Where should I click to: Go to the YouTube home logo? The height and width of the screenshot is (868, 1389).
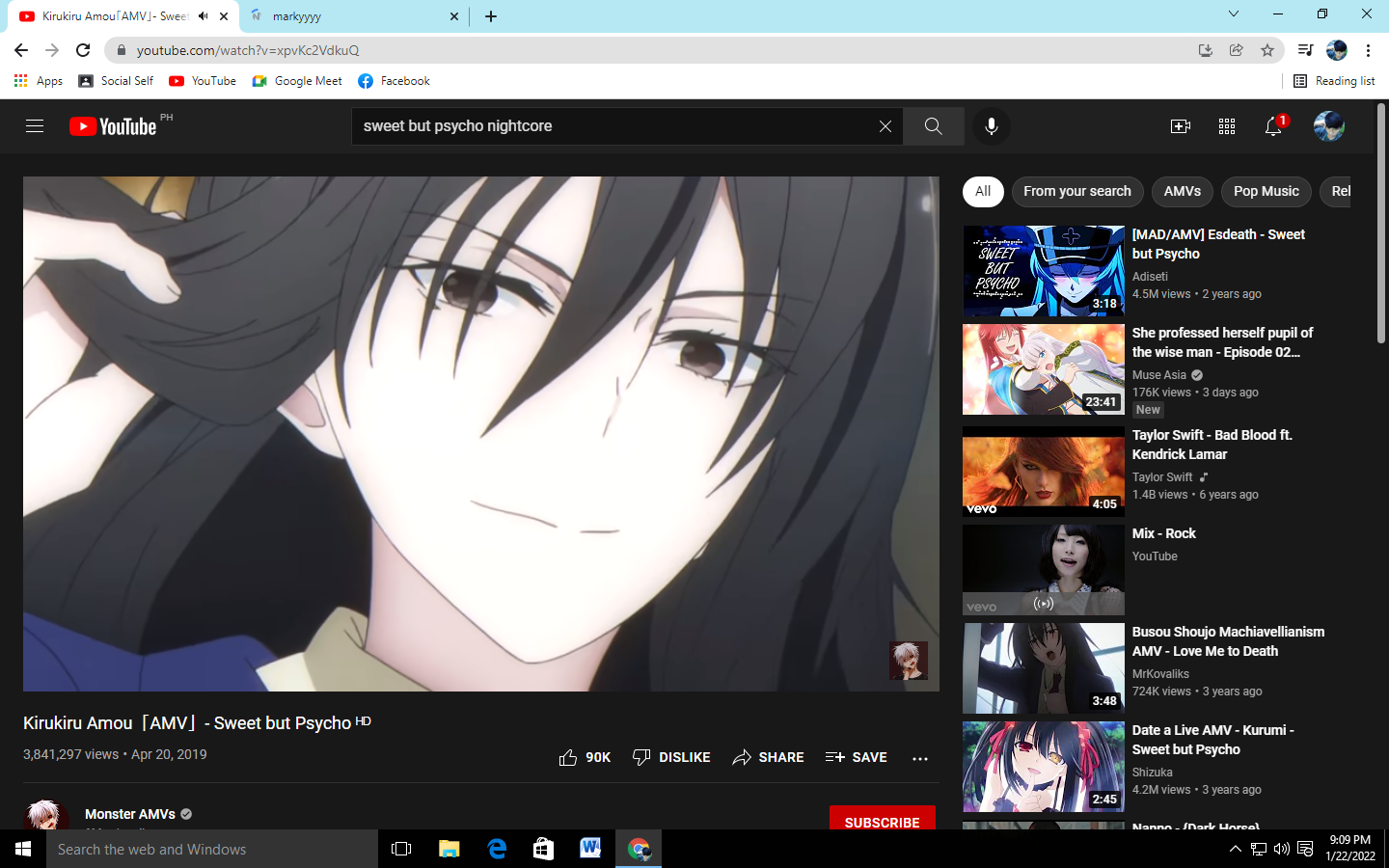[x=113, y=126]
